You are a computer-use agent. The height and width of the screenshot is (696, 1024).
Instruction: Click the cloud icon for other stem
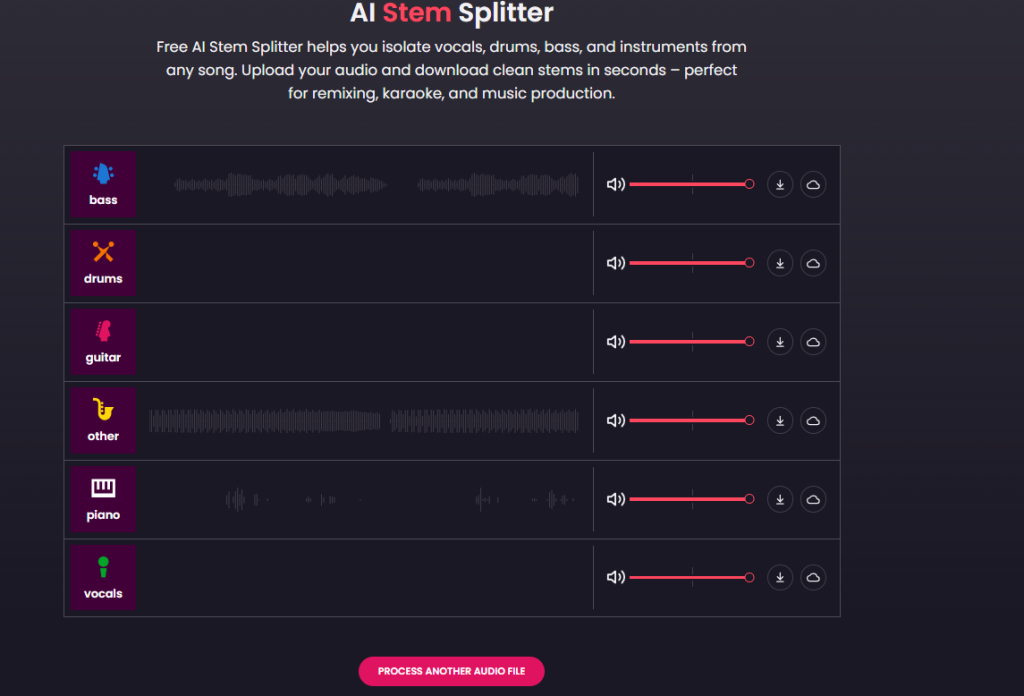(x=813, y=420)
